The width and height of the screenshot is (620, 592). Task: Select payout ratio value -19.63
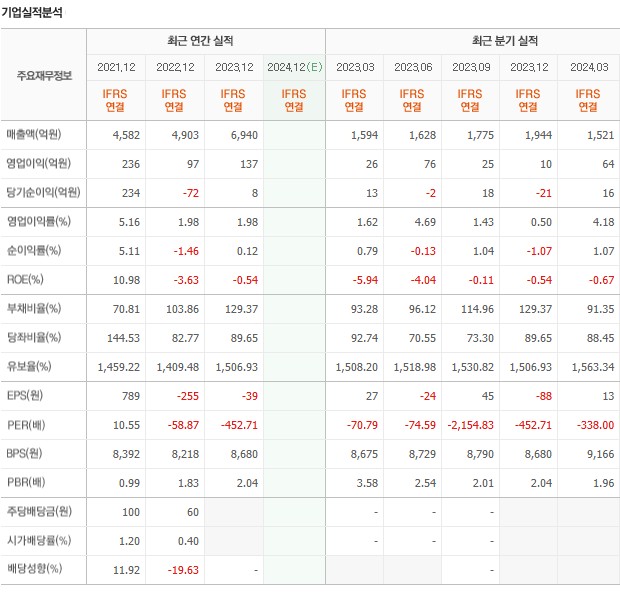click(183, 570)
